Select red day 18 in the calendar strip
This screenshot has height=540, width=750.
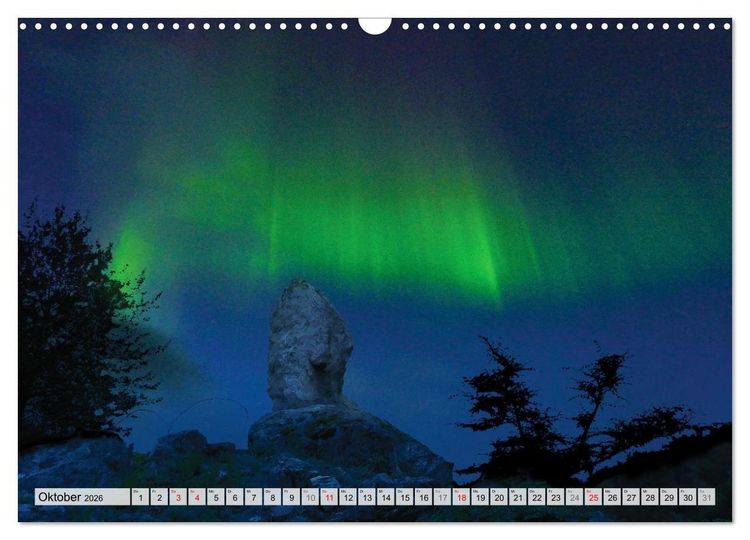(462, 496)
